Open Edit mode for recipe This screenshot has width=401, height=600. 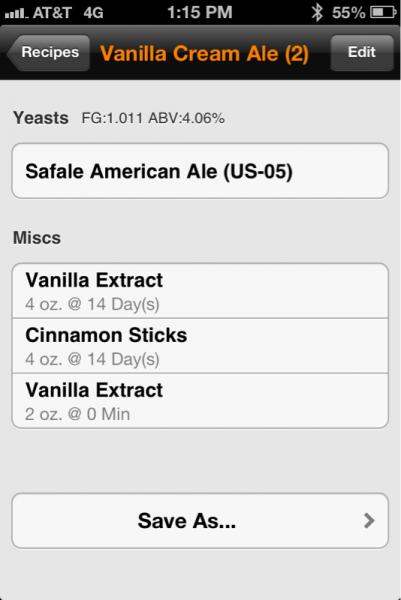tap(362, 52)
